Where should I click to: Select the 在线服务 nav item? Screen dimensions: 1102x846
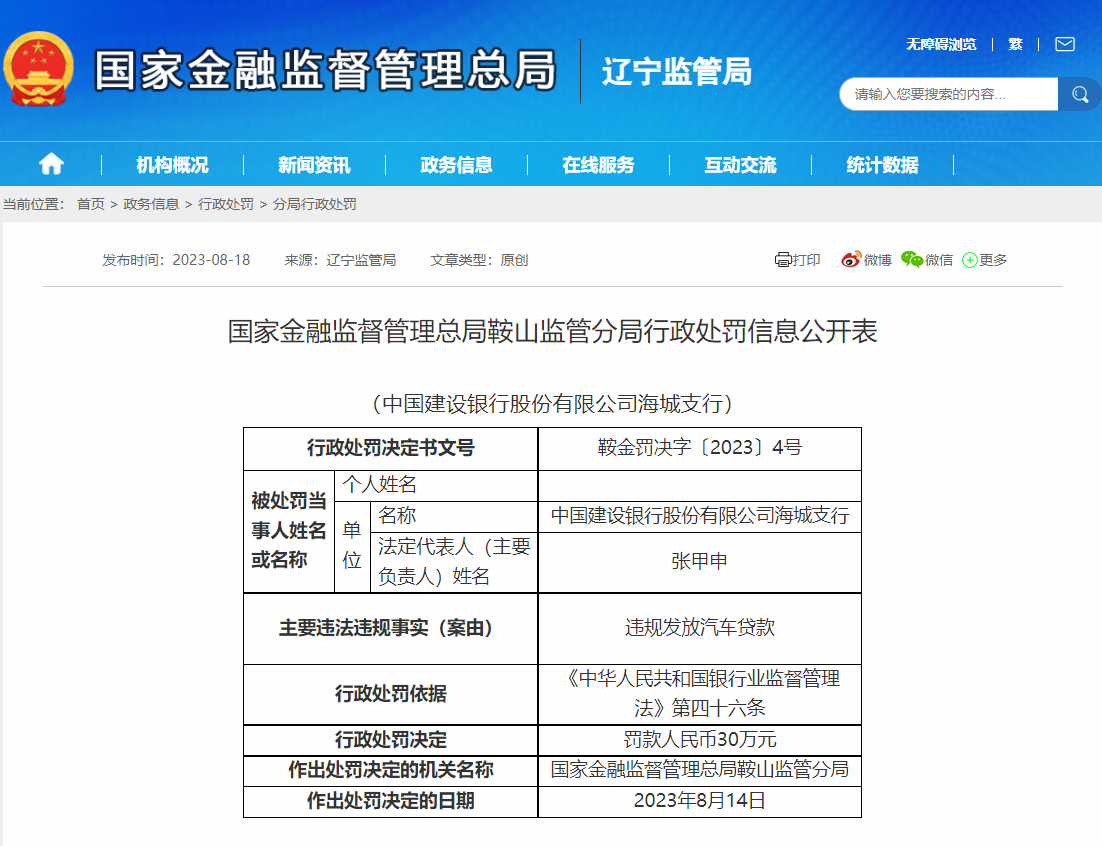point(598,165)
